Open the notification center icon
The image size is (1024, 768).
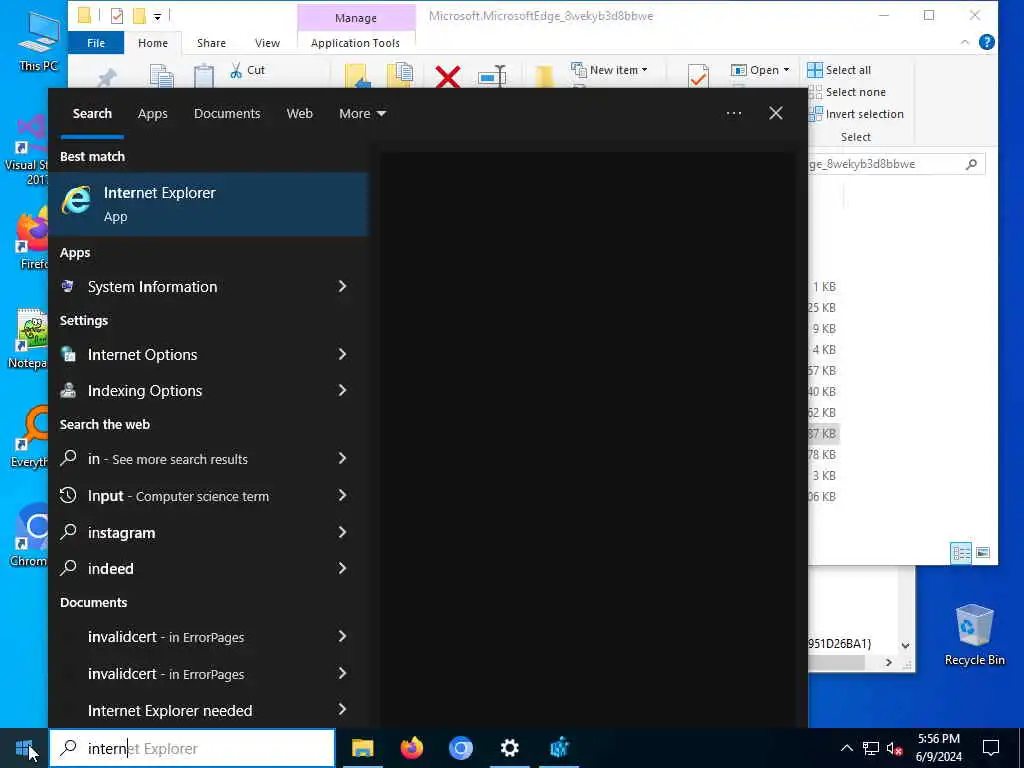tap(991, 748)
